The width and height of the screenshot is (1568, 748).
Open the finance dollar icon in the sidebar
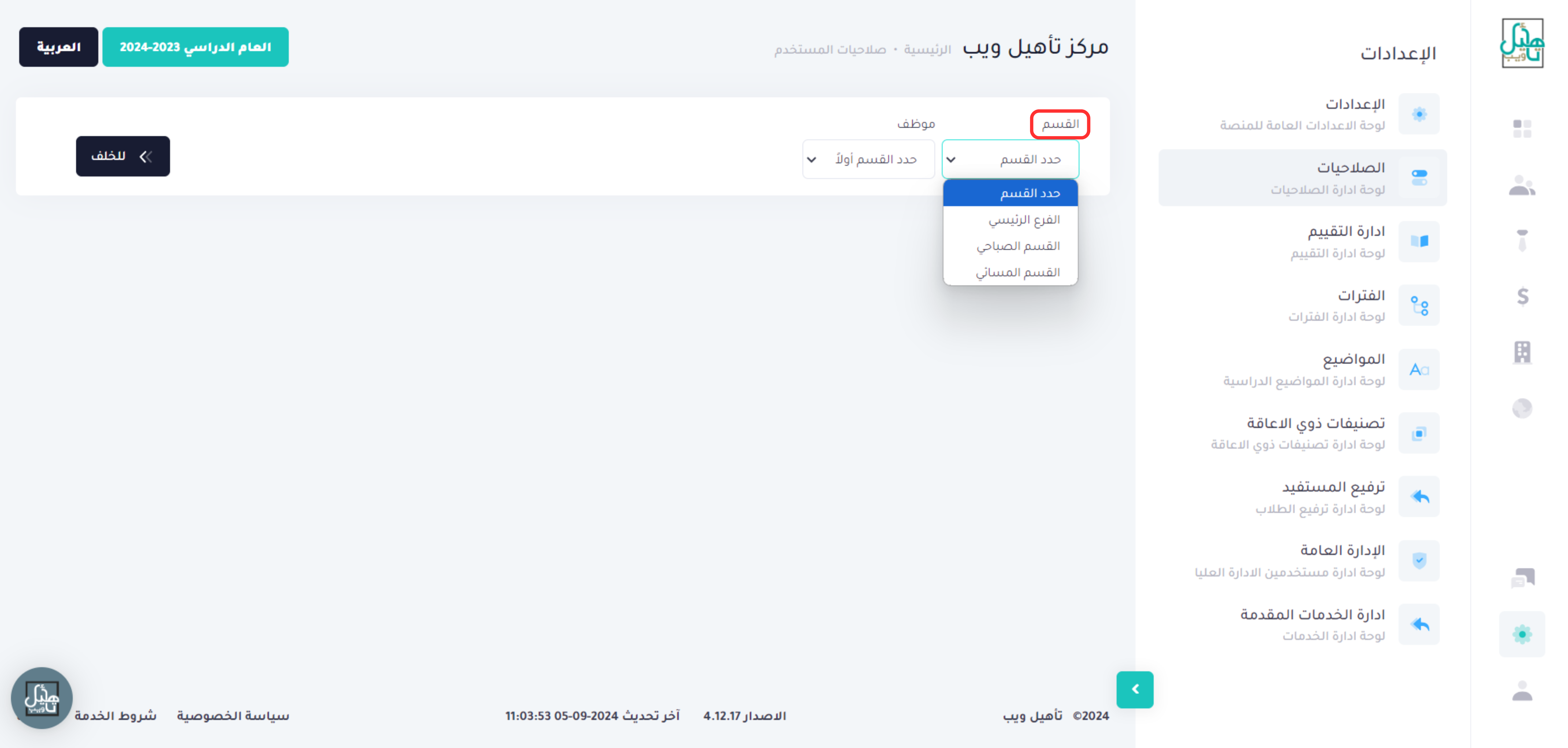1522,296
